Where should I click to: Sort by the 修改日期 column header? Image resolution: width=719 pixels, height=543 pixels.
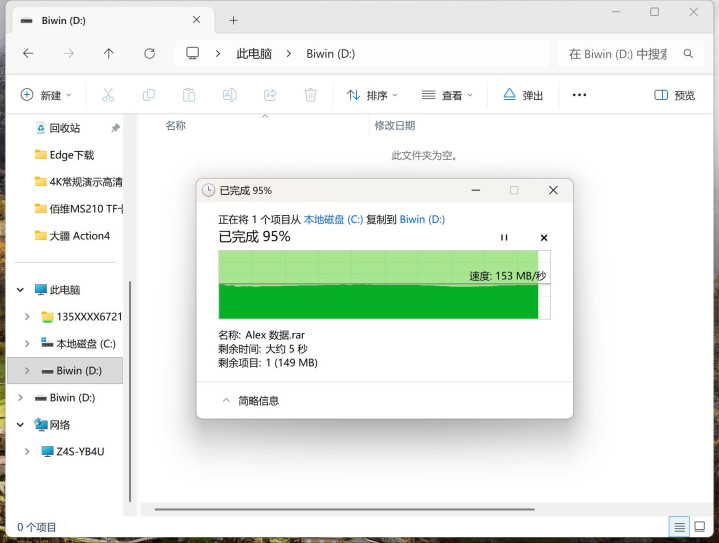click(395, 125)
